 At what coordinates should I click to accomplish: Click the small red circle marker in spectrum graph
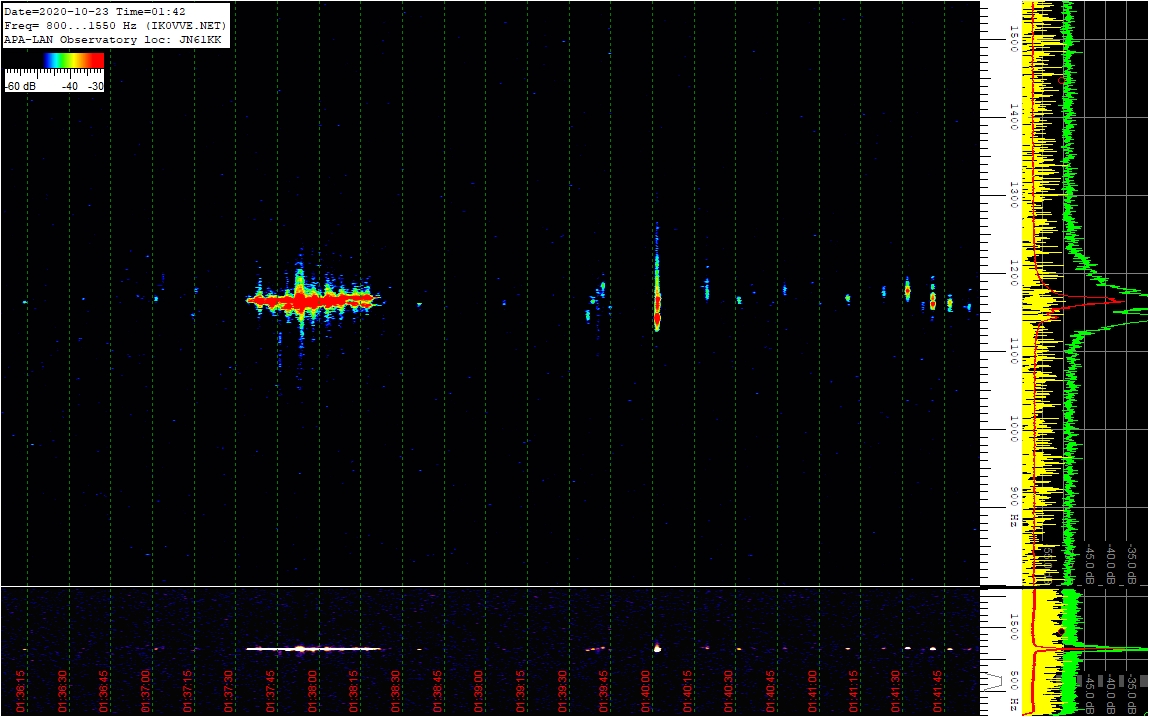pos(1061,79)
